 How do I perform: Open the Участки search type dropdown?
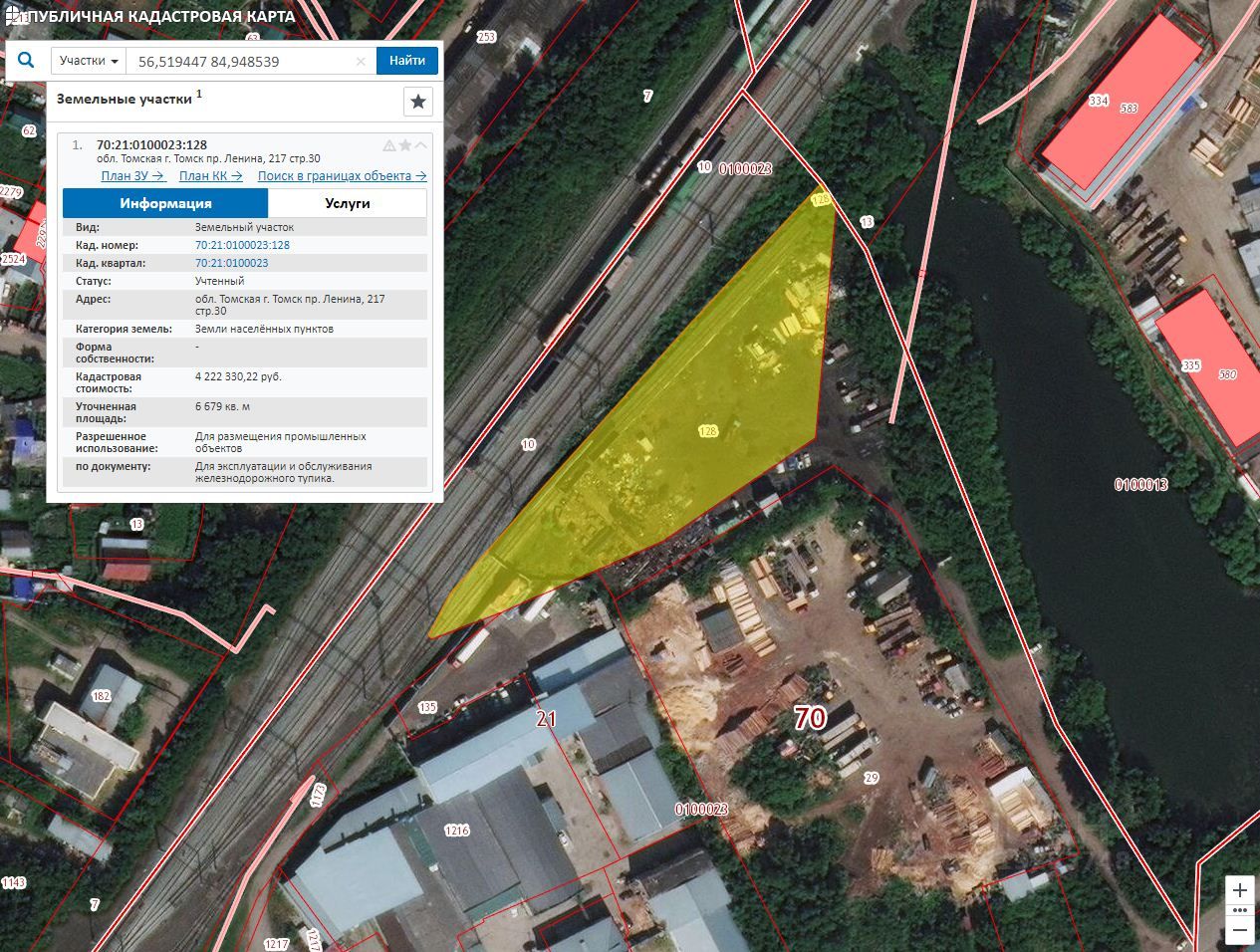89,61
